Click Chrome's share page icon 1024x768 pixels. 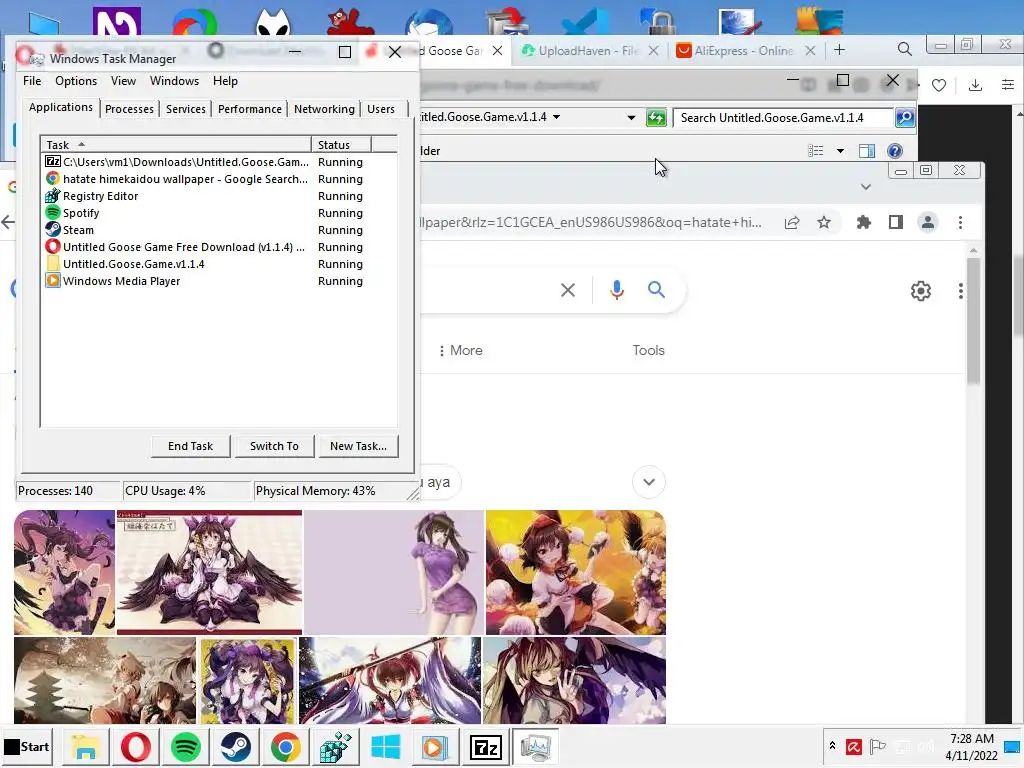tap(792, 223)
